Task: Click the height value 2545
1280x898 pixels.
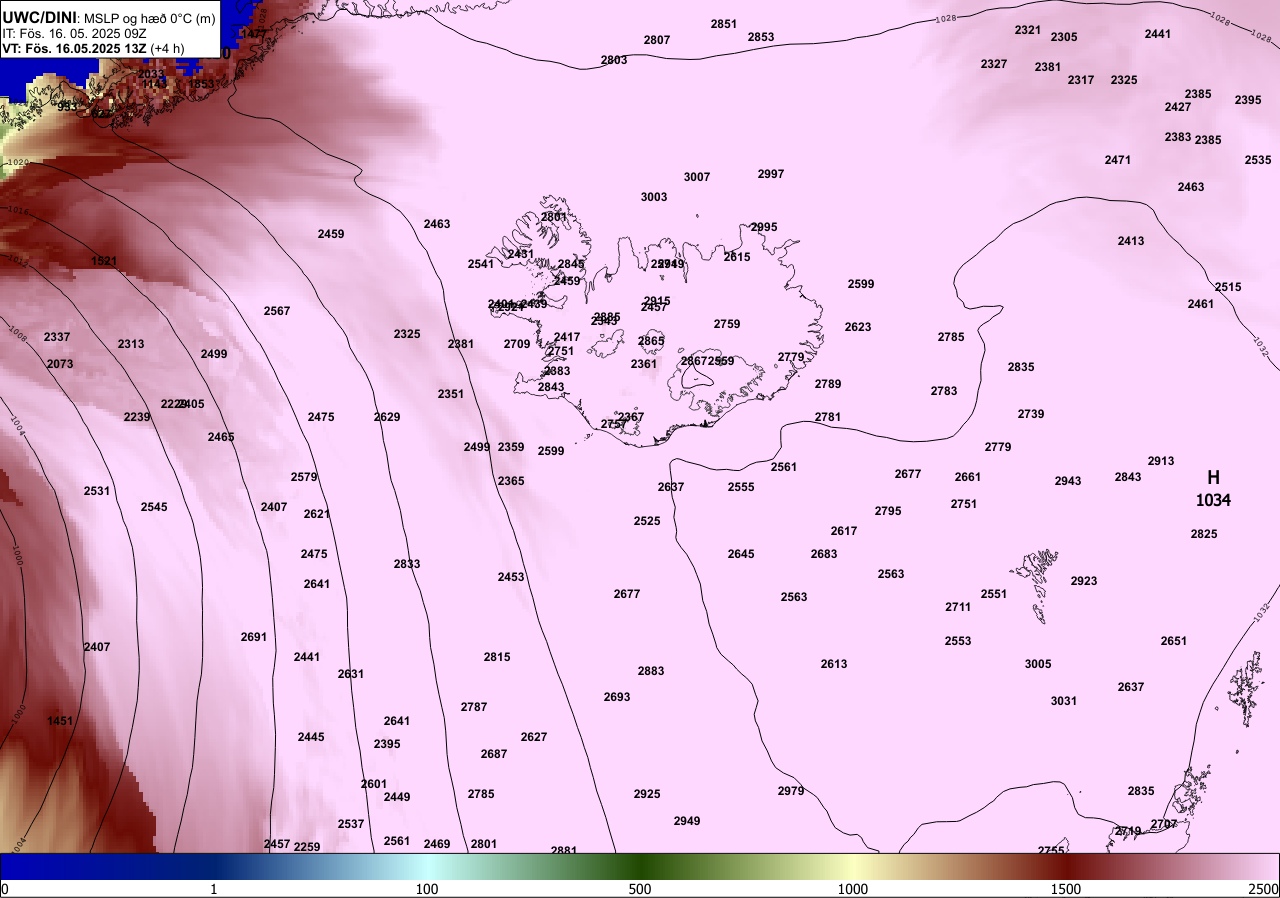Action: pos(154,507)
